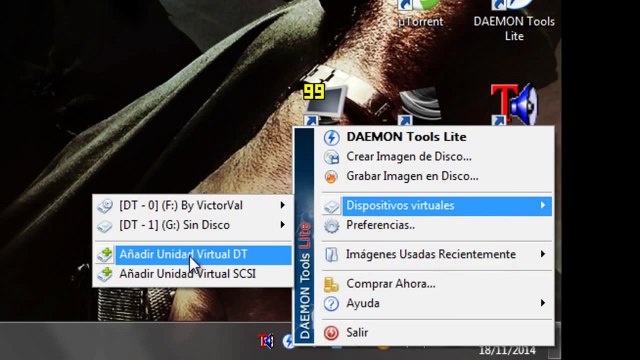Expand the Dispositivos virtuales submenu arrow
The height and width of the screenshot is (360, 640).
click(x=542, y=205)
